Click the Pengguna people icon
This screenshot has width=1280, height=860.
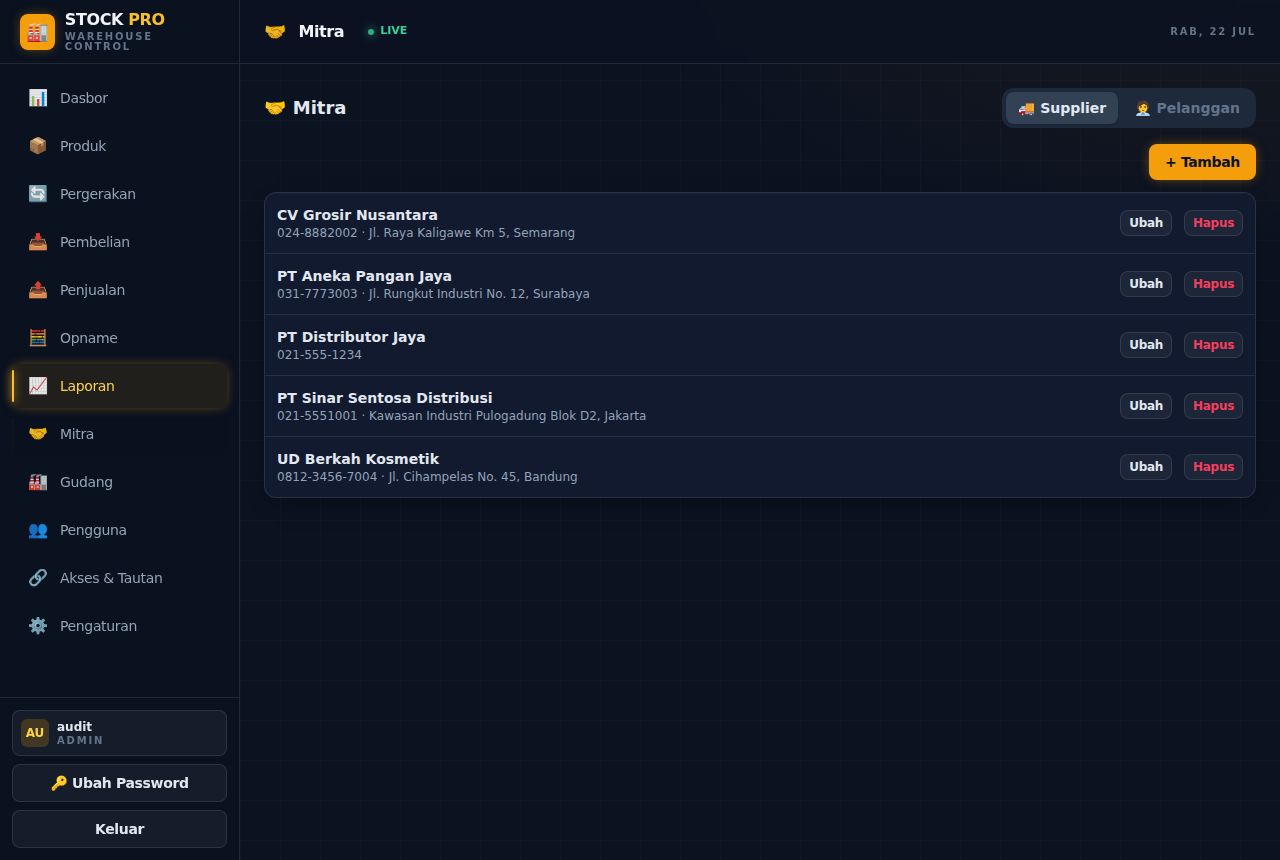(x=38, y=530)
